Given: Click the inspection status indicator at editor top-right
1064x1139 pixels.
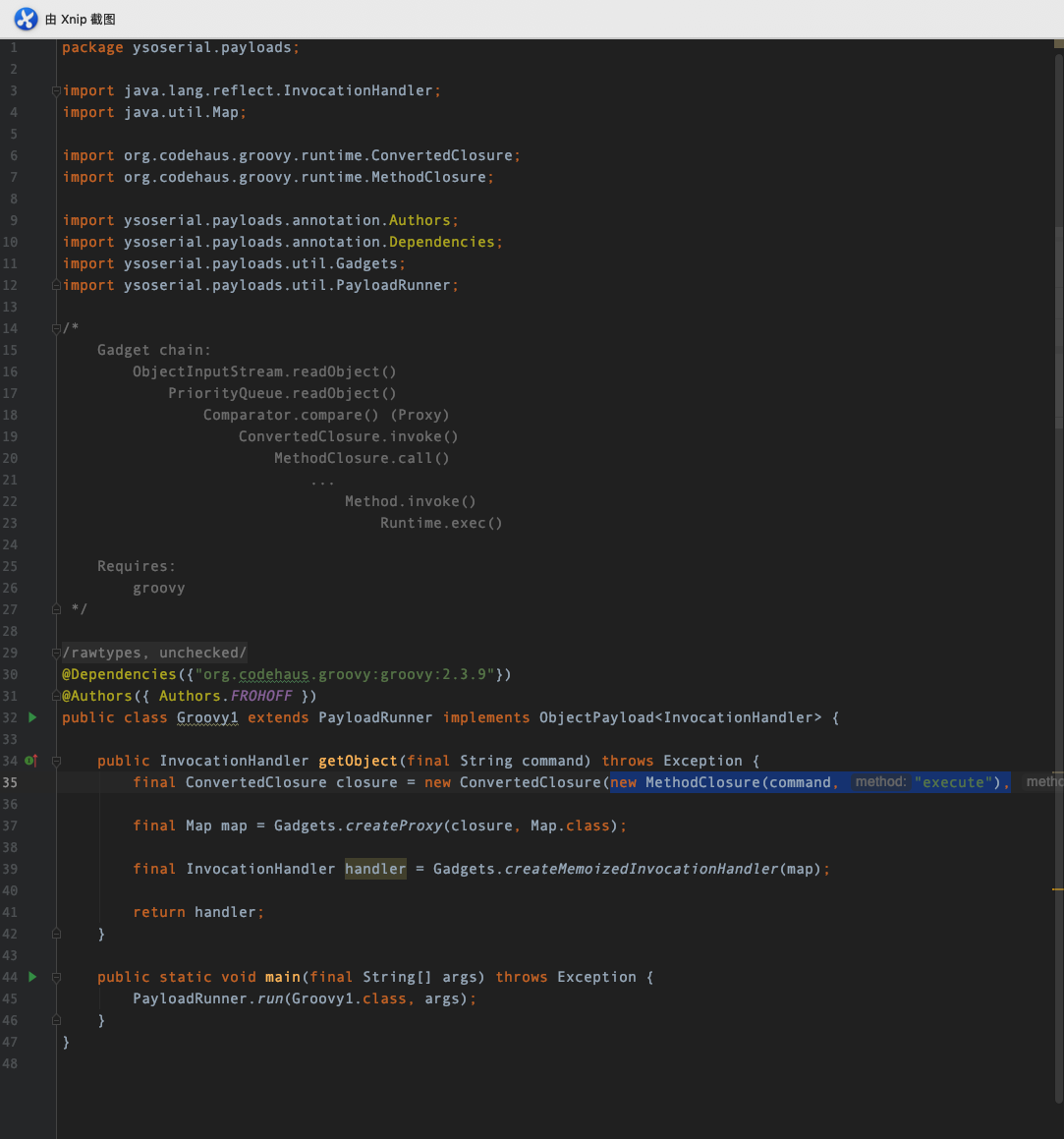Looking at the screenshot, I should (1058, 44).
